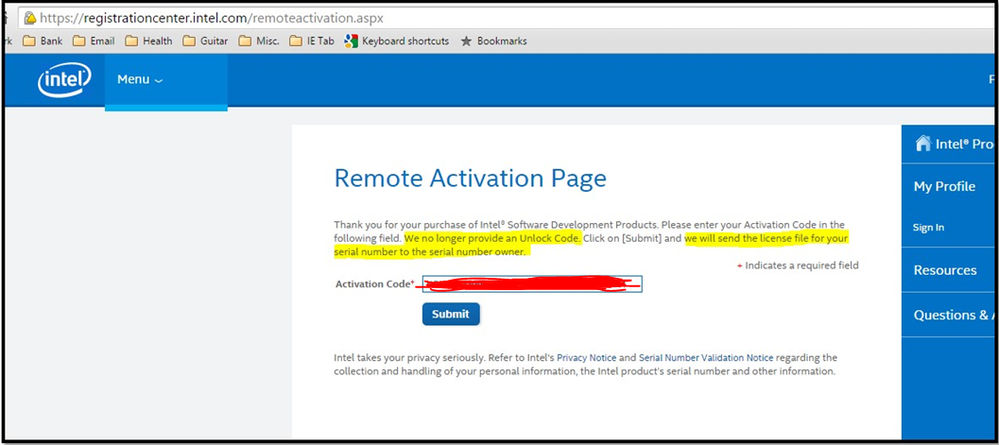The image size is (999, 445).
Task: Open the Email bookmarks folder
Action: [92, 41]
